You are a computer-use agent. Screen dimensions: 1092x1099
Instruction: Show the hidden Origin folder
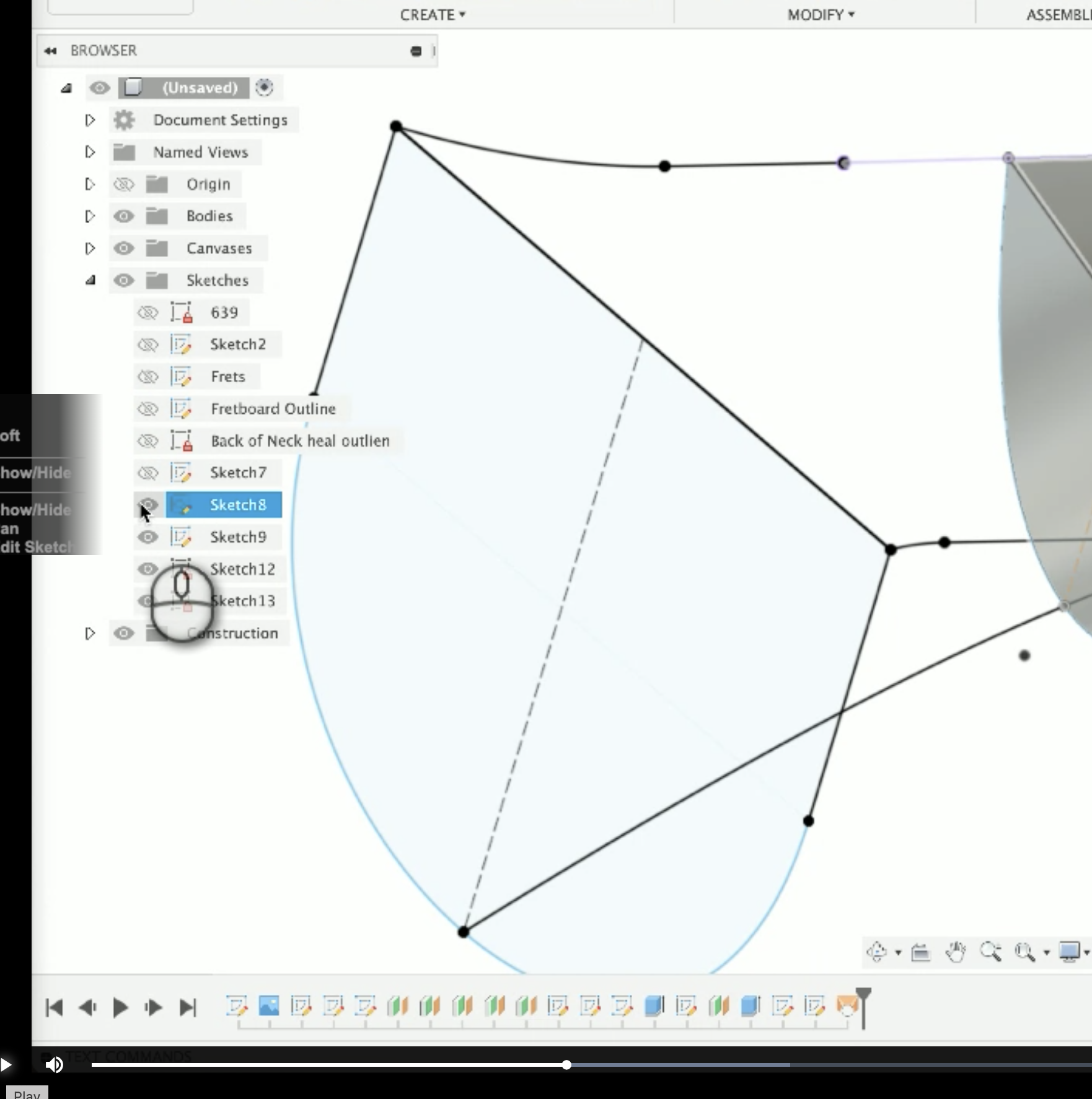(124, 184)
